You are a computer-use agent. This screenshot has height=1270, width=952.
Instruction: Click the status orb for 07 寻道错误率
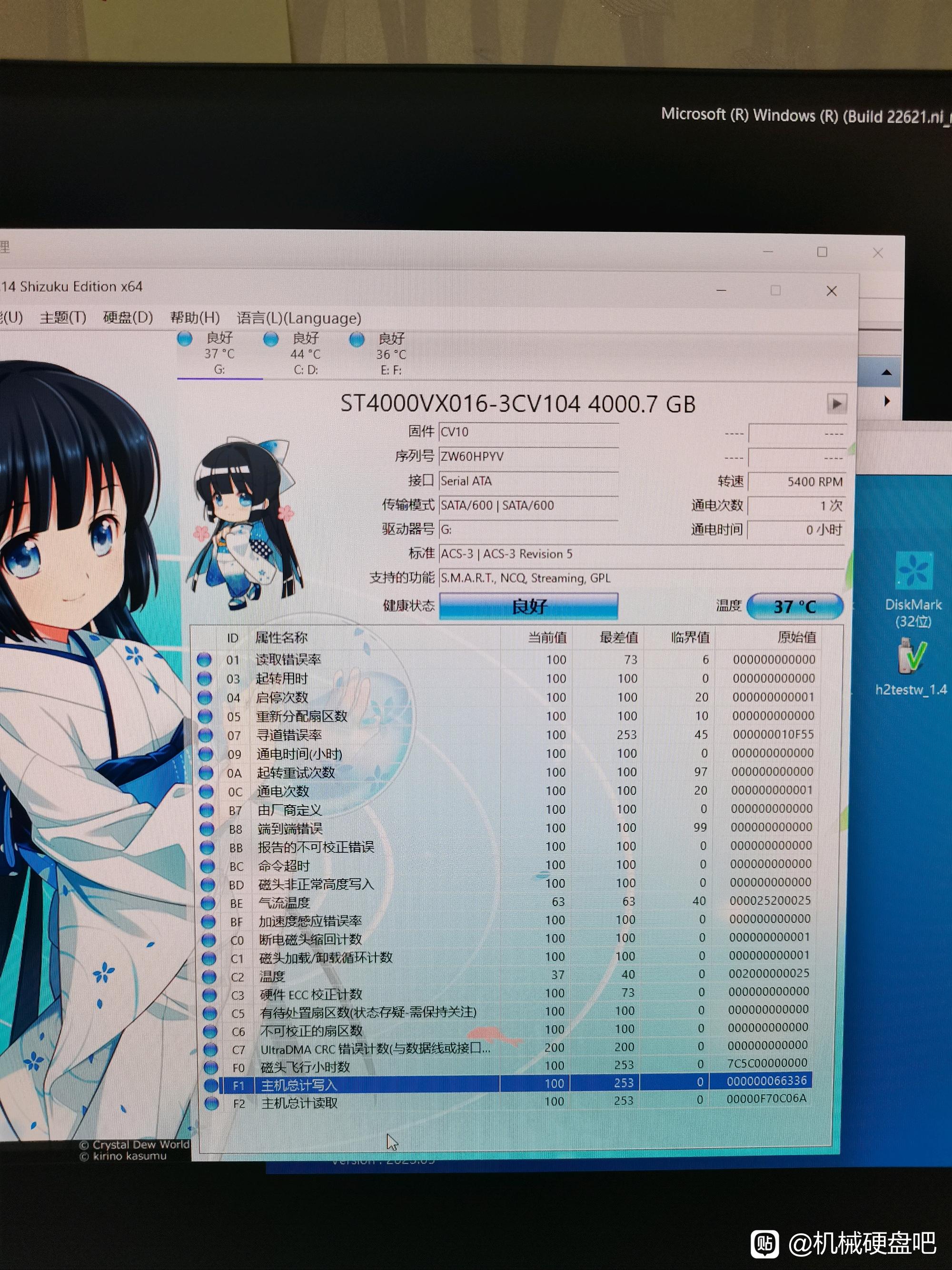(206, 735)
